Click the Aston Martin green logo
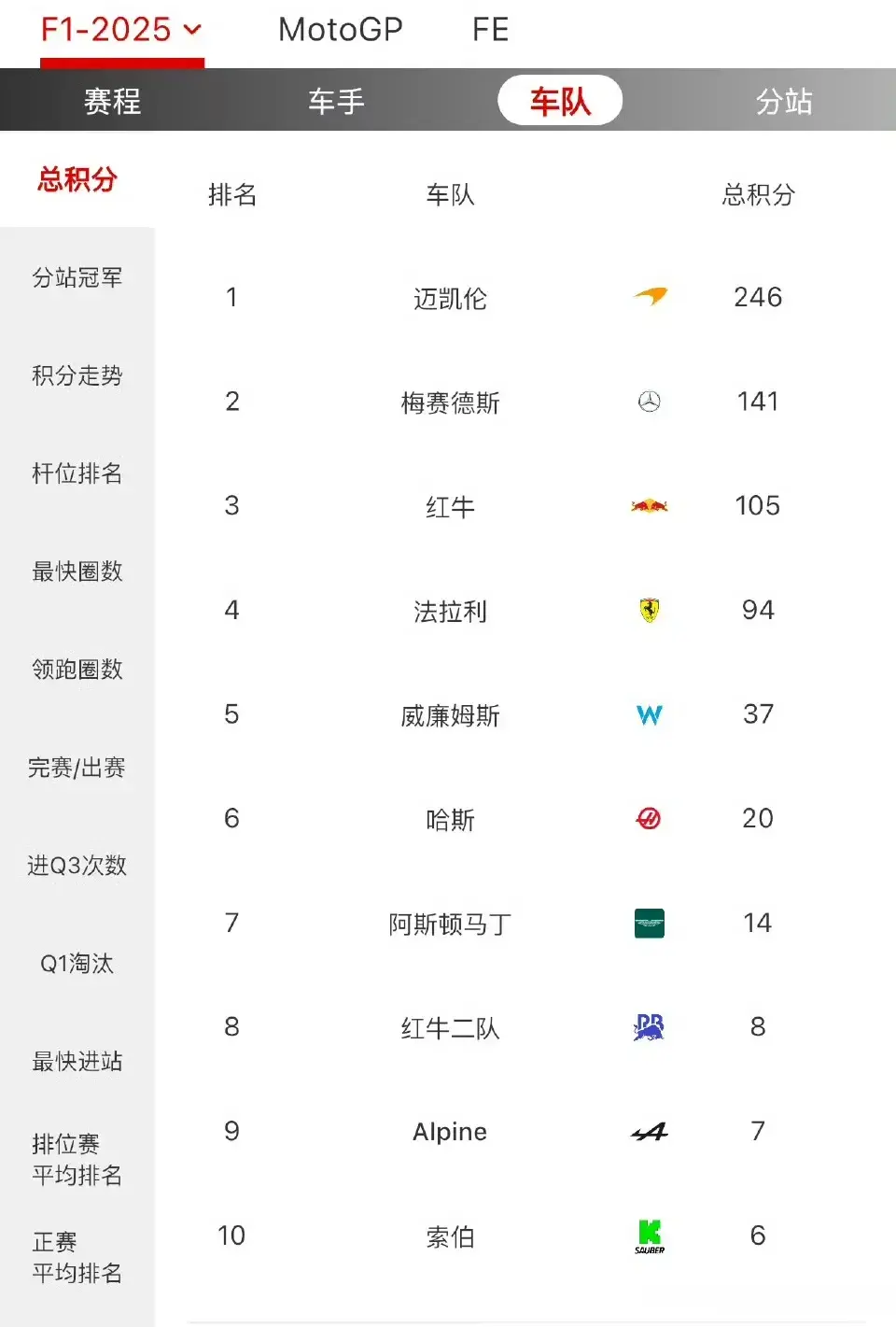 tap(650, 924)
